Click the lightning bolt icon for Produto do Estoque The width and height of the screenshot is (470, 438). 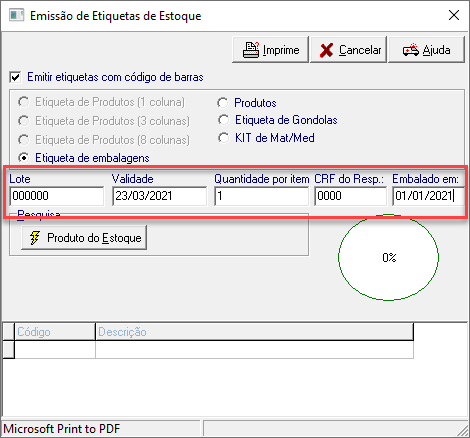coord(35,238)
